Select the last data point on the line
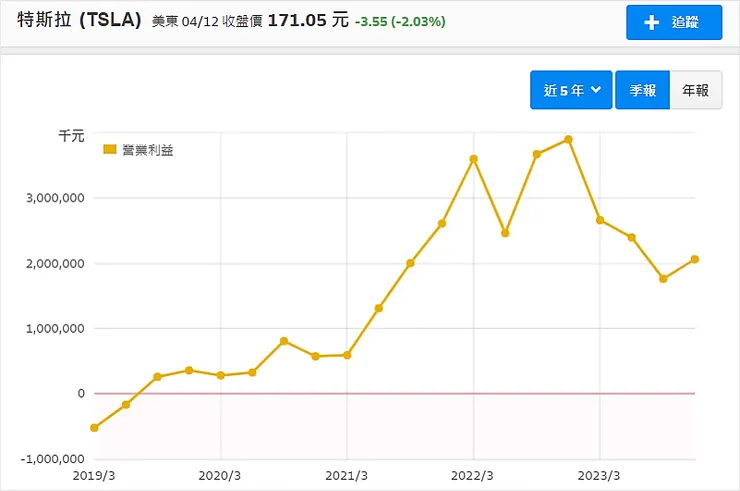Screen dimensions: 740x491 point(695,259)
